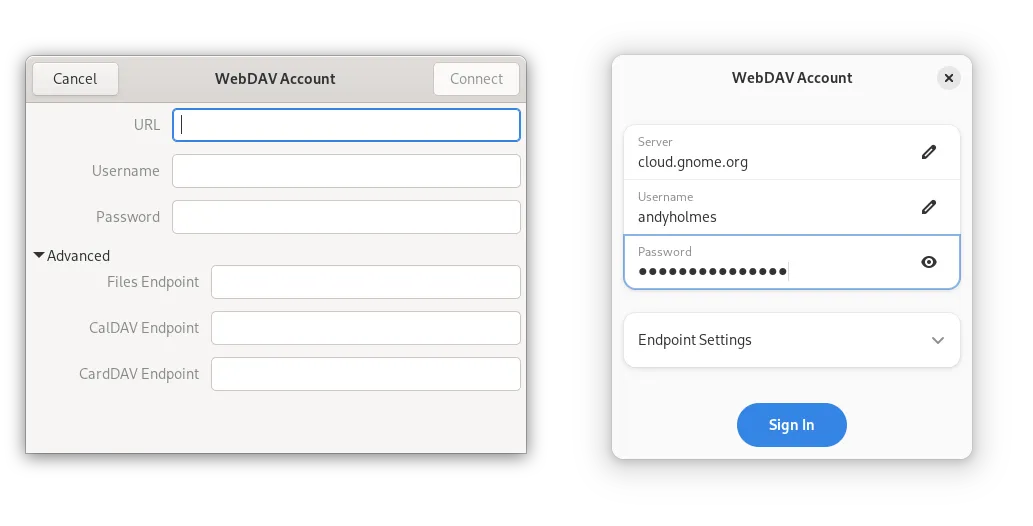The width and height of the screenshot is (1033, 526).
Task: Click the masked Password entry row
Action: click(760, 262)
